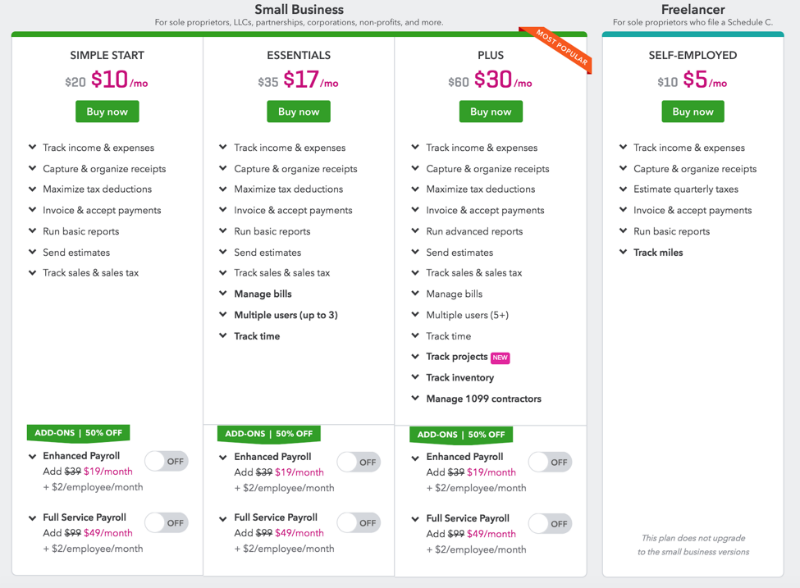The width and height of the screenshot is (800, 588).
Task: Buy the Self-Employed plan
Action: [x=692, y=112]
